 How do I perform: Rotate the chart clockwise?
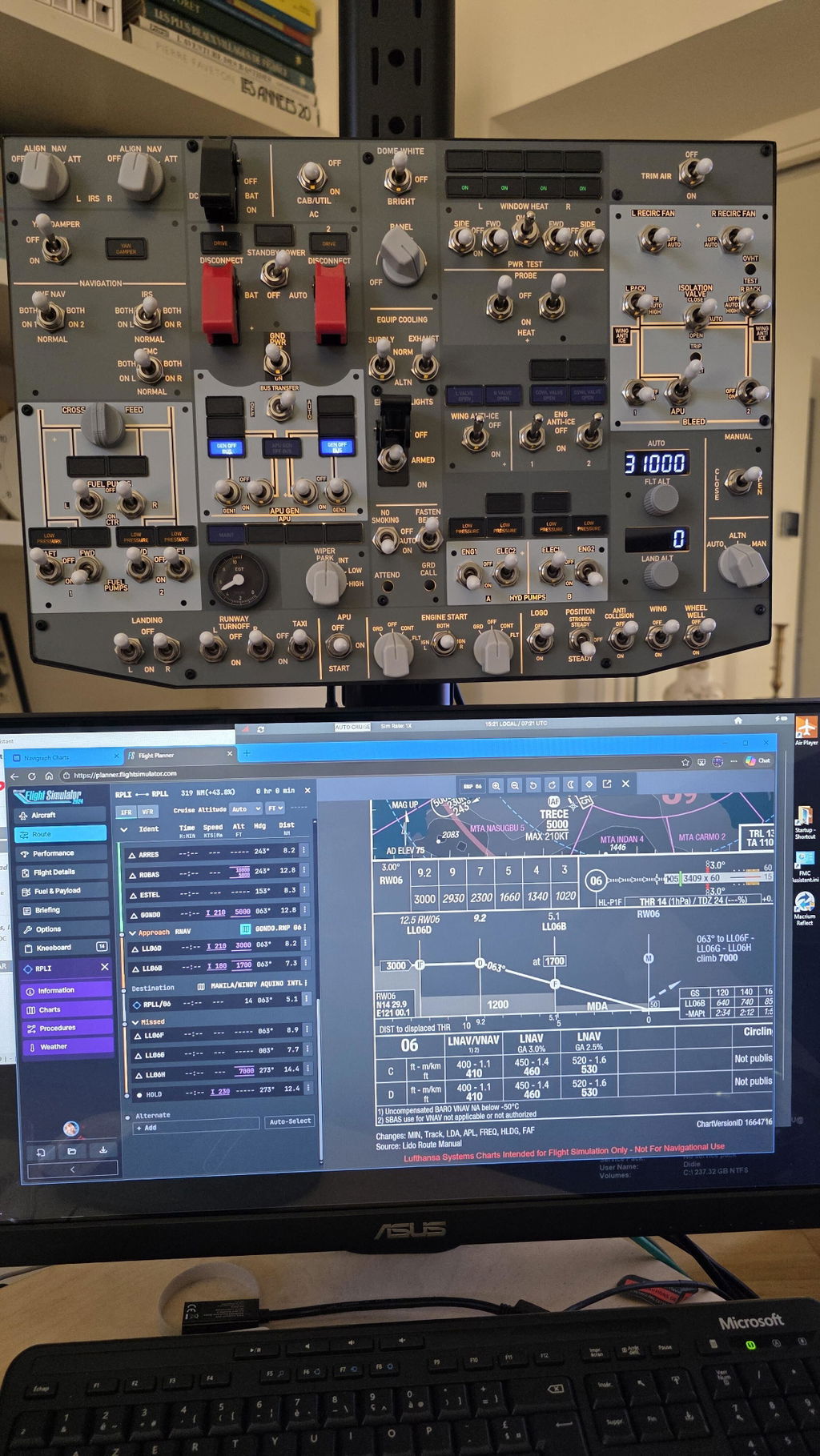[x=552, y=784]
